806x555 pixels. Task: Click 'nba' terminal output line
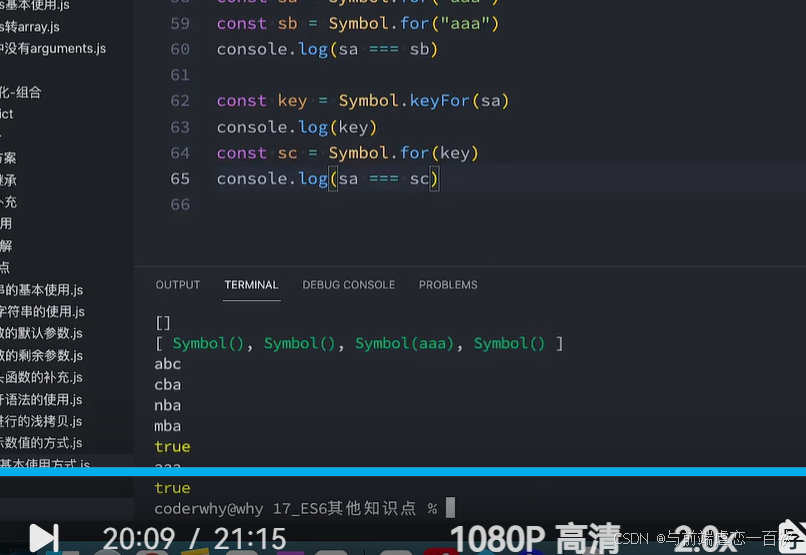(168, 405)
